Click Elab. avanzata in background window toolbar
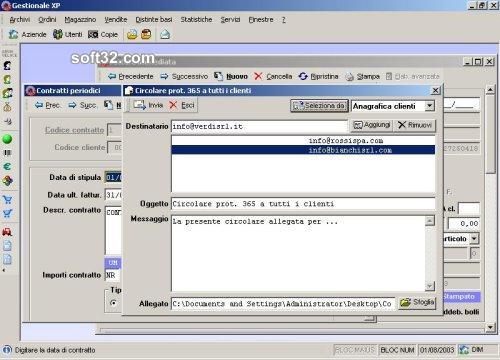The image size is (500, 360). coord(413,76)
